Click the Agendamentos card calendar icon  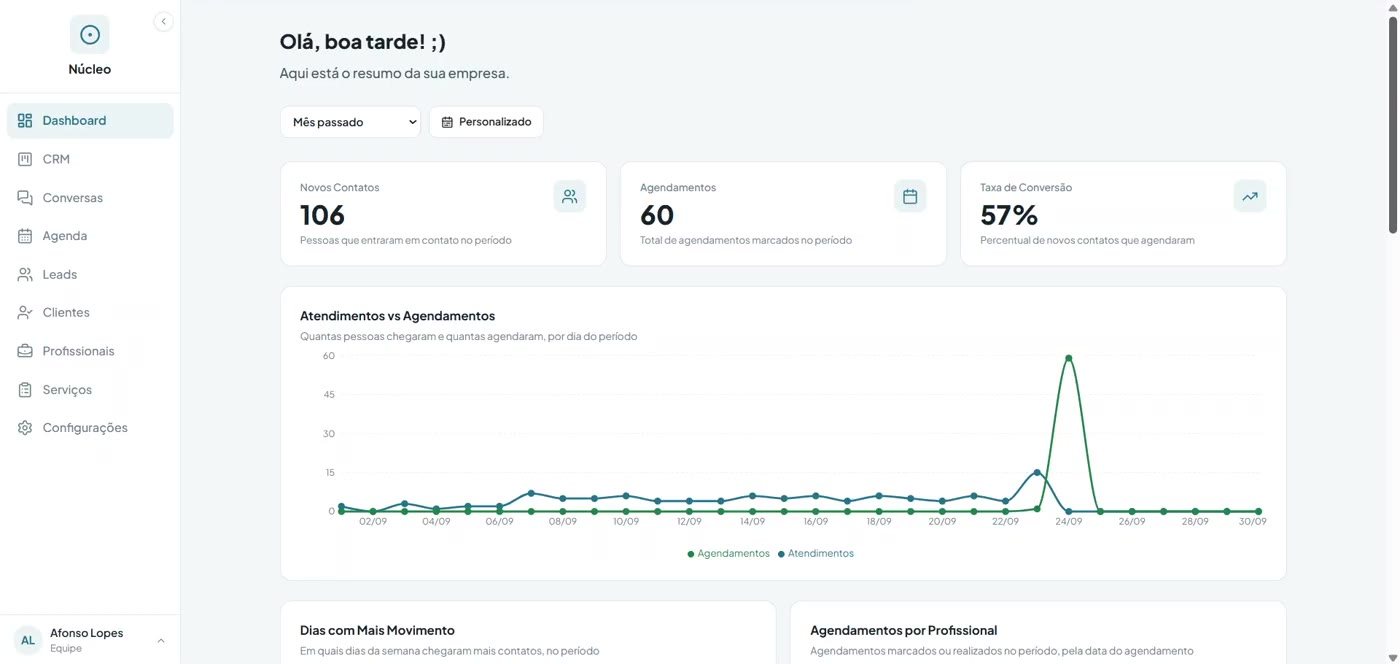pyautogui.click(x=910, y=196)
